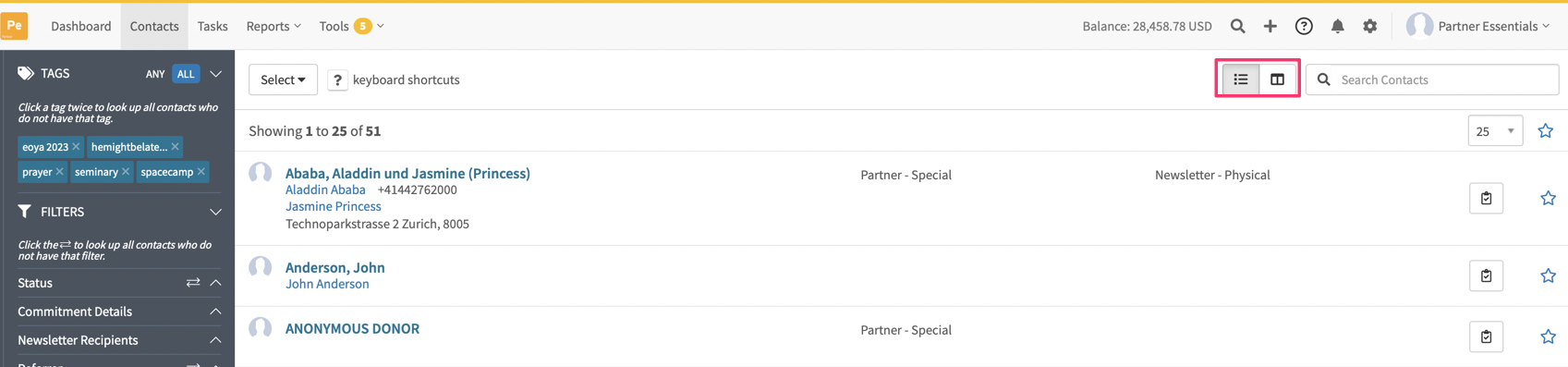The width and height of the screenshot is (1568, 367).
Task: Open Ababa, Aladdin und Jasmine contact
Action: (x=407, y=173)
